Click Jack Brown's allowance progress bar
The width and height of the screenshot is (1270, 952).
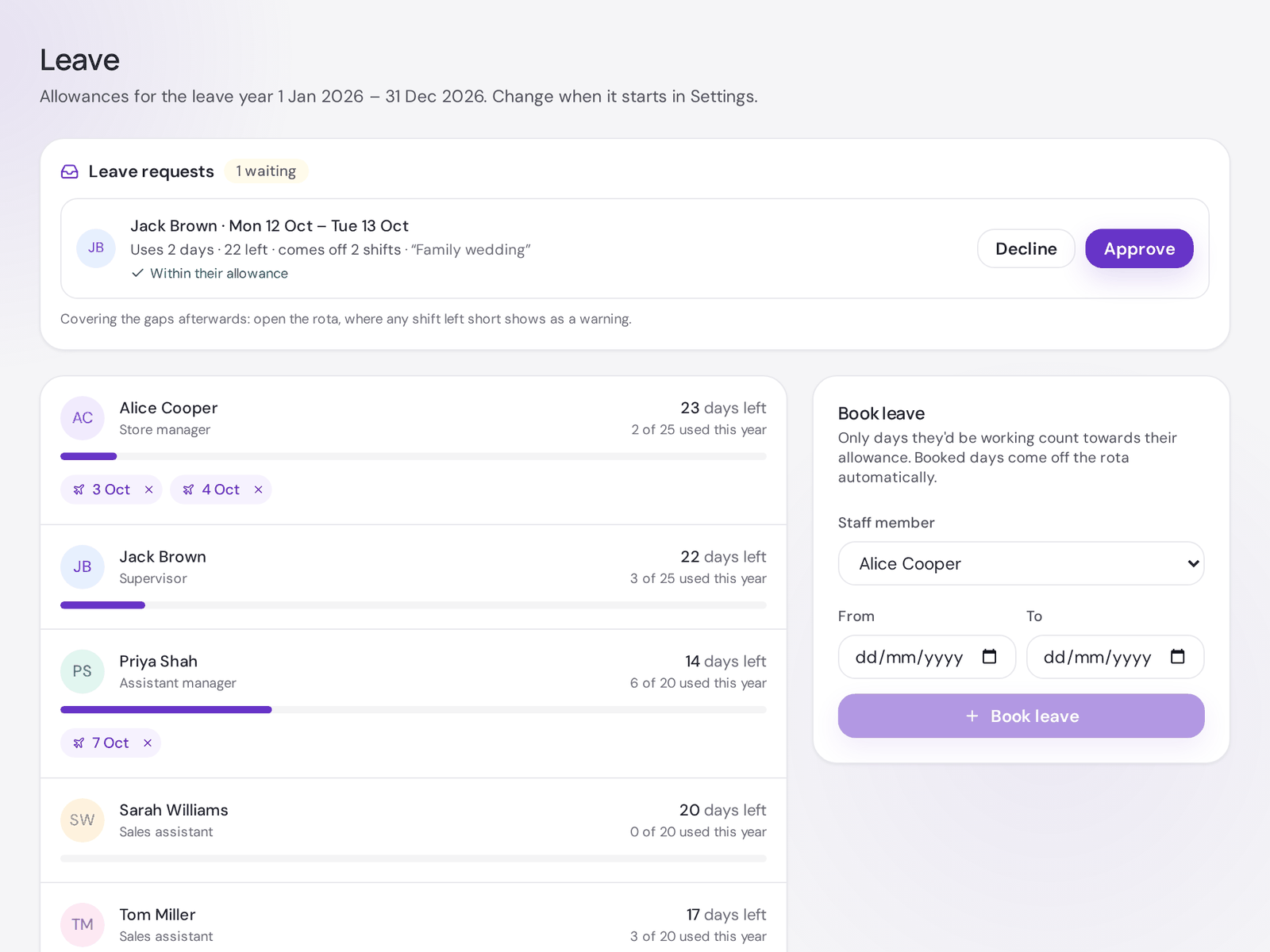tap(414, 605)
